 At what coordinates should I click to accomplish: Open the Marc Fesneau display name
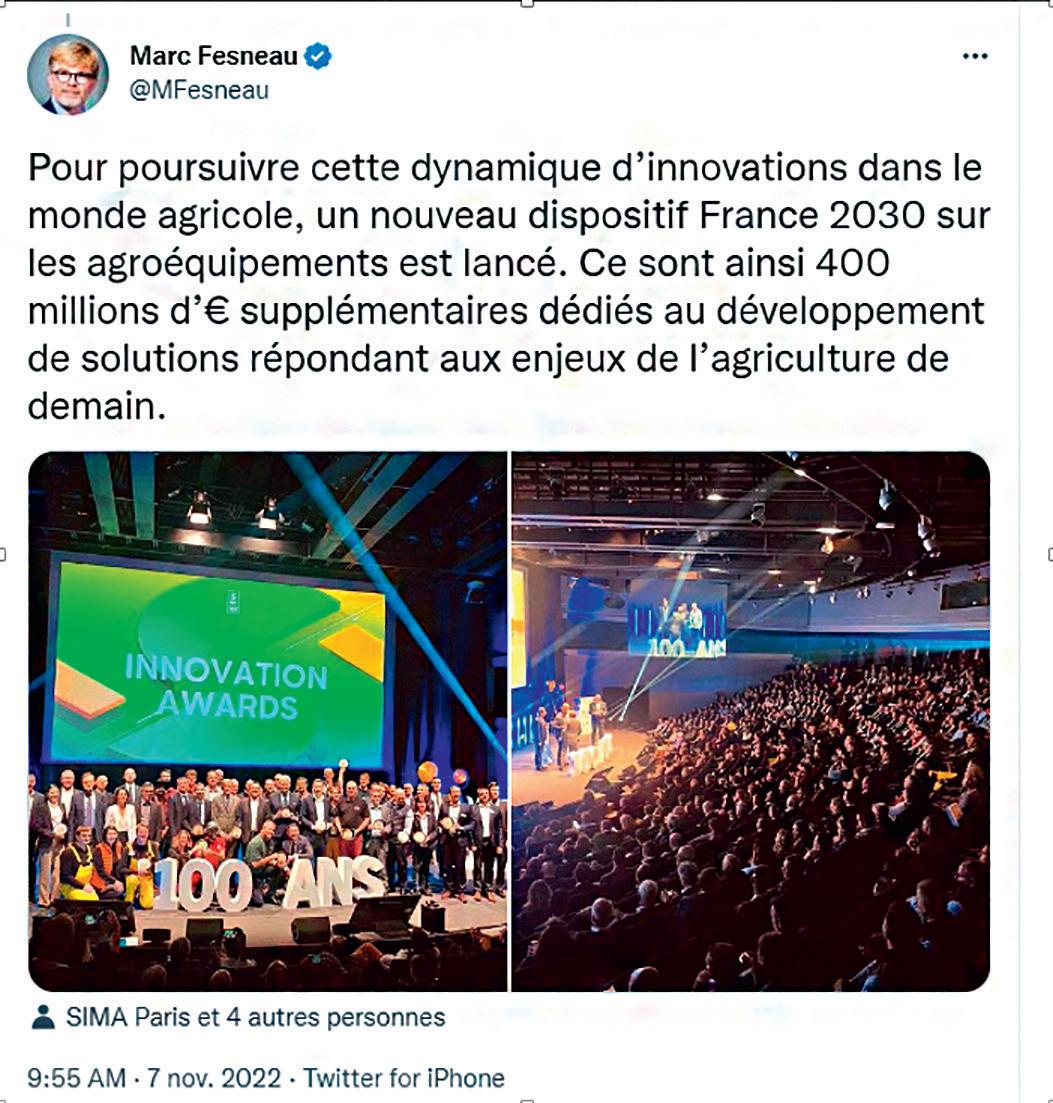(214, 56)
